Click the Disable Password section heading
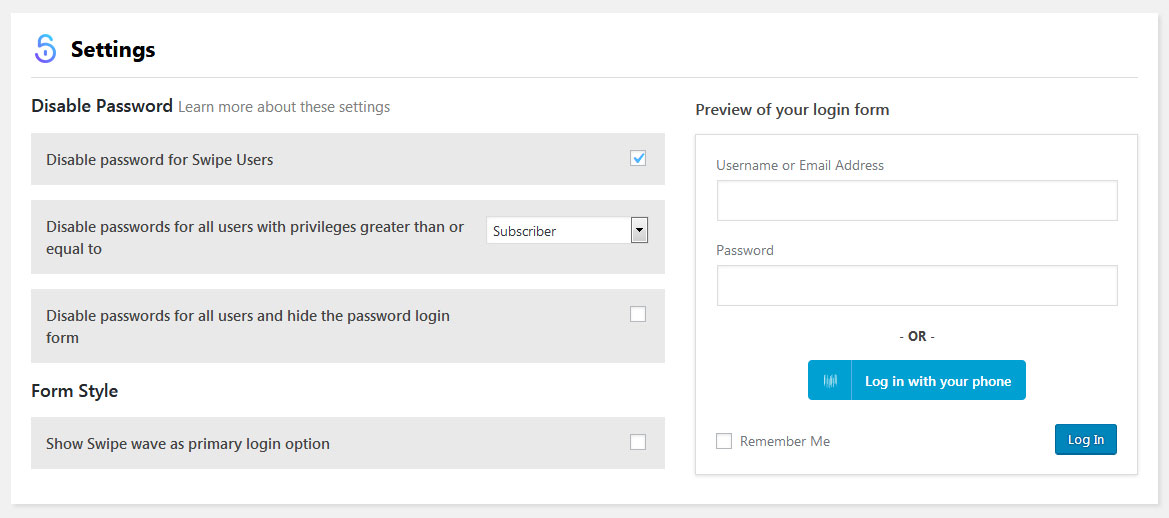The image size is (1169, 518). 102,106
